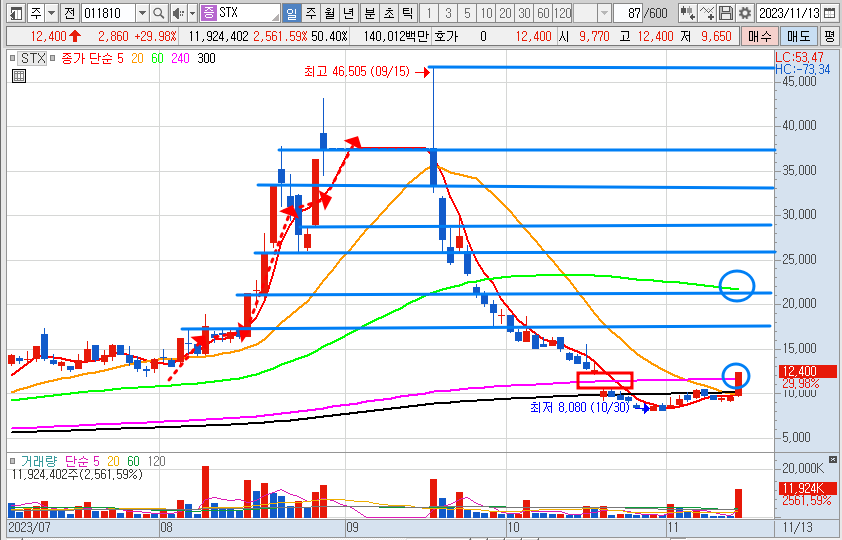Click the +29.98% change rate

(156, 37)
